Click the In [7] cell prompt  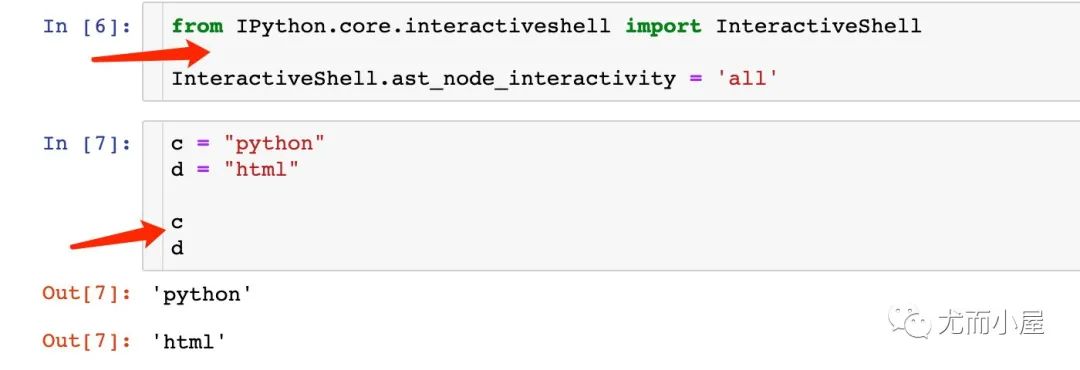(87, 143)
